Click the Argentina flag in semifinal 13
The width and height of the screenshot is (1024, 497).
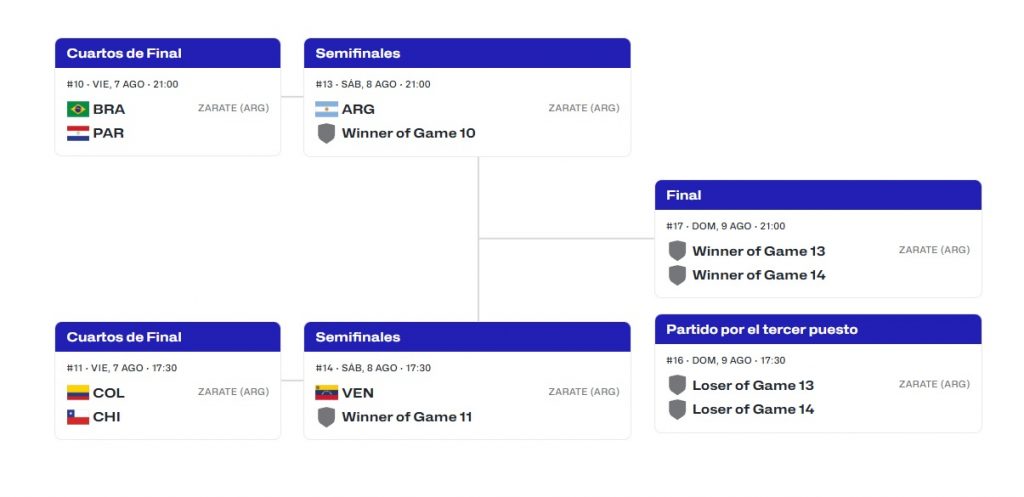[x=327, y=109]
